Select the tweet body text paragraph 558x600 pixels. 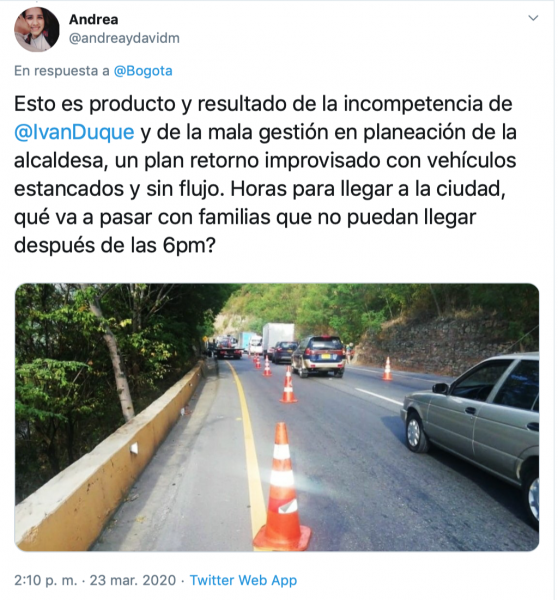coord(266,174)
